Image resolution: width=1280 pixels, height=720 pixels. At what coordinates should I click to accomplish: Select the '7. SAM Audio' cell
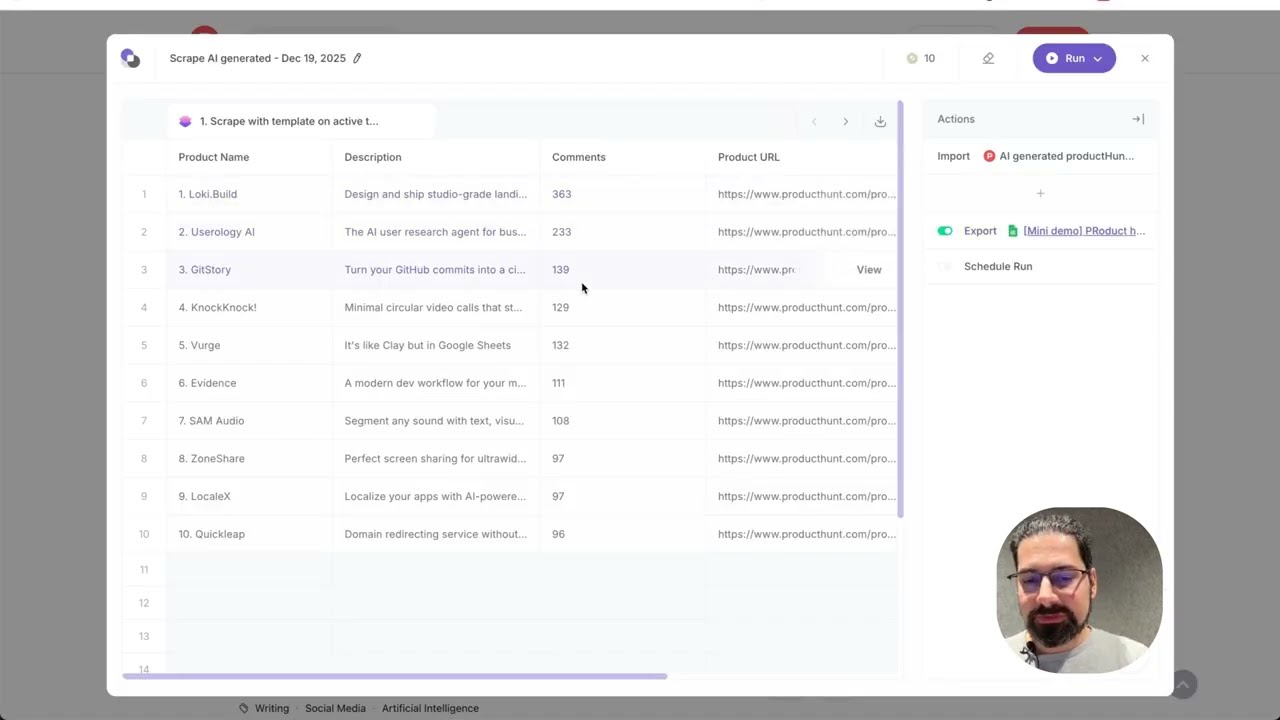click(249, 421)
